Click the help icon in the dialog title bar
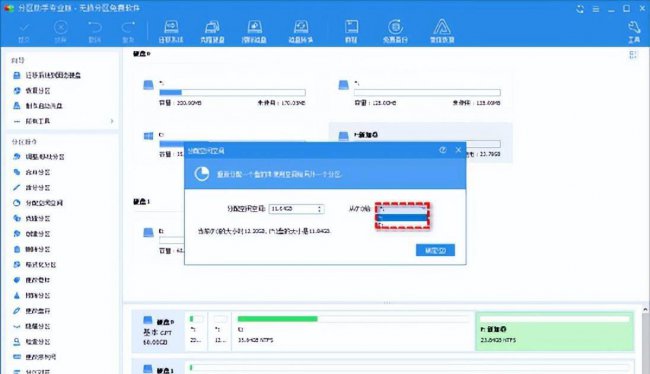This screenshot has height=374, width=650. click(x=443, y=150)
